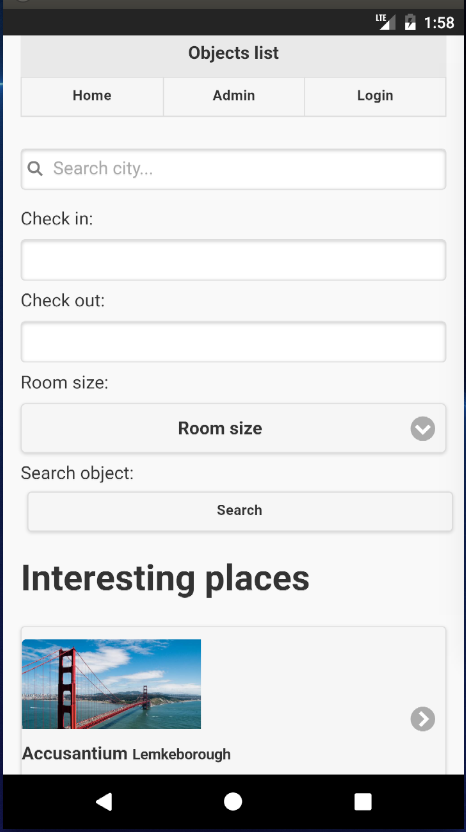Open the Golden Gate bridge thumbnail

click(111, 684)
